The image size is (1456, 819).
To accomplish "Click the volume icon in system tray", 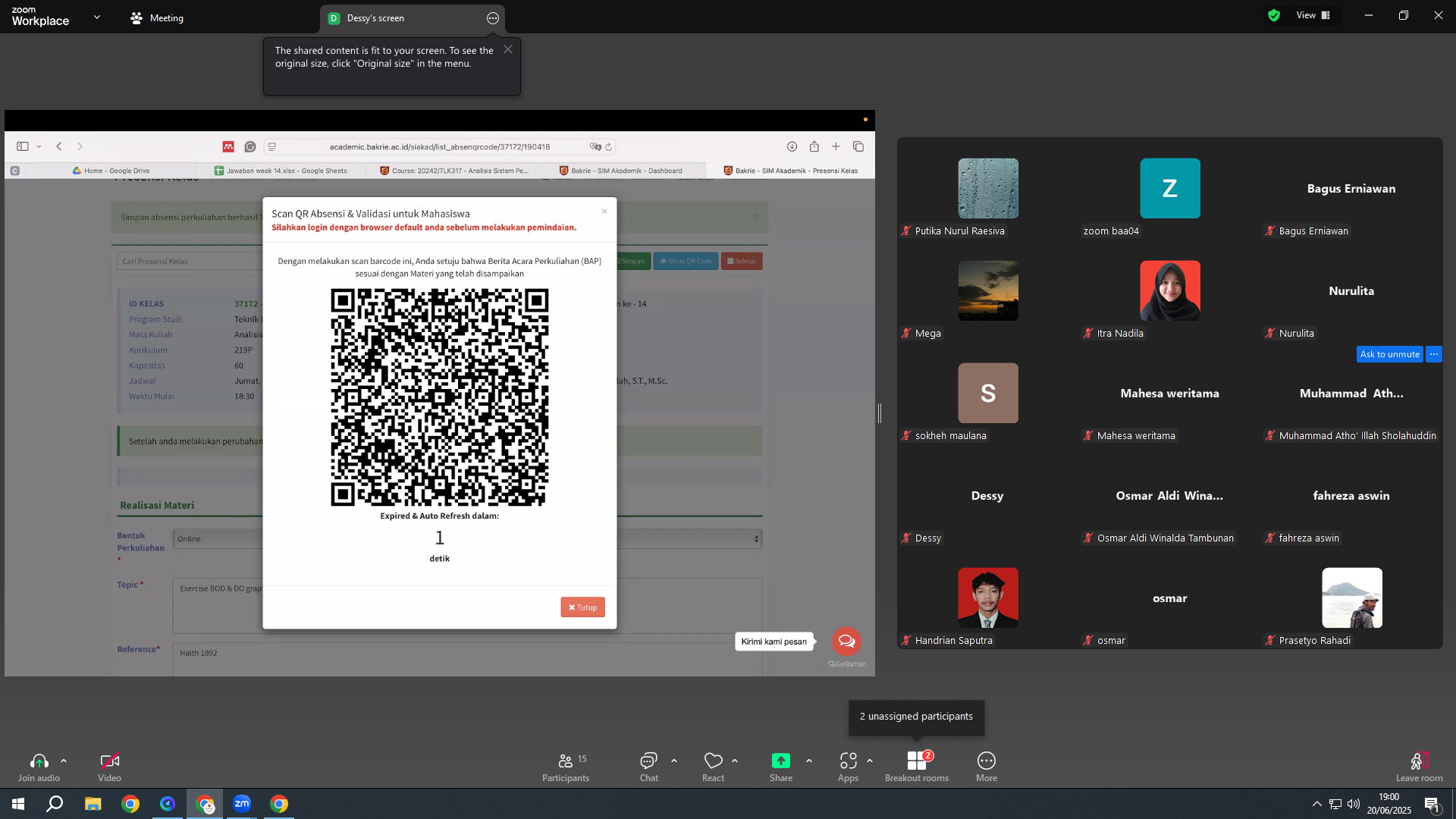I will point(1354,804).
